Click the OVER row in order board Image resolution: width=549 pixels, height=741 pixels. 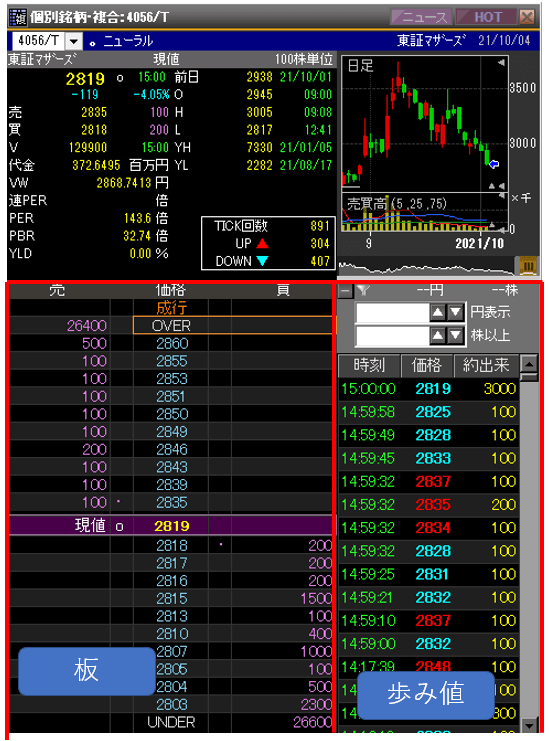click(171, 326)
